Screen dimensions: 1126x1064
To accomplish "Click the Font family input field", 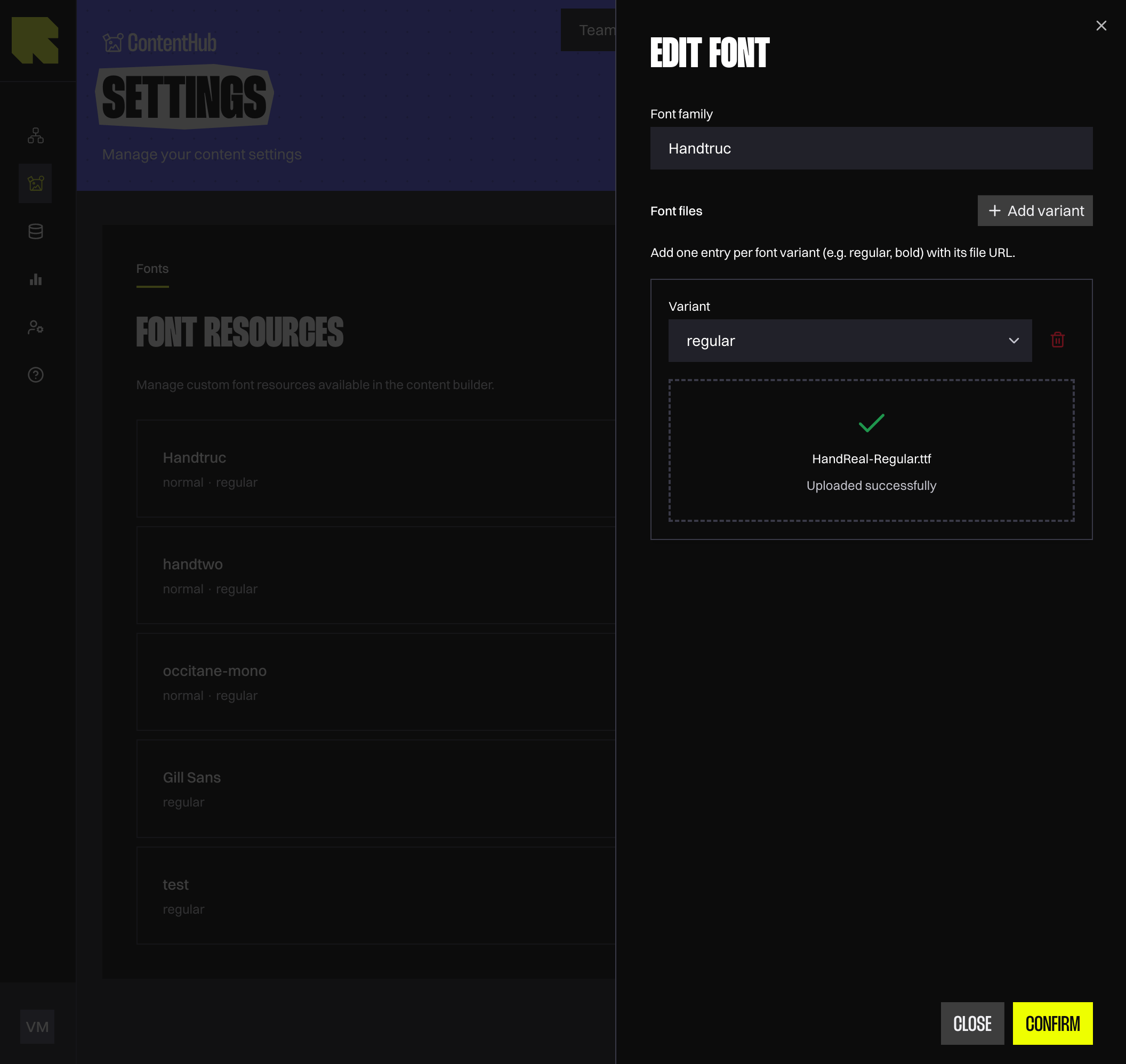I will pyautogui.click(x=871, y=148).
